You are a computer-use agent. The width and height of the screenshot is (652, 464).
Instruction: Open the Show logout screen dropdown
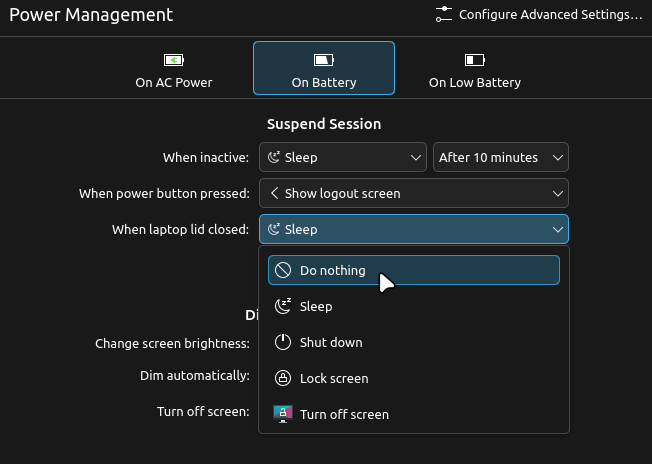click(x=414, y=193)
